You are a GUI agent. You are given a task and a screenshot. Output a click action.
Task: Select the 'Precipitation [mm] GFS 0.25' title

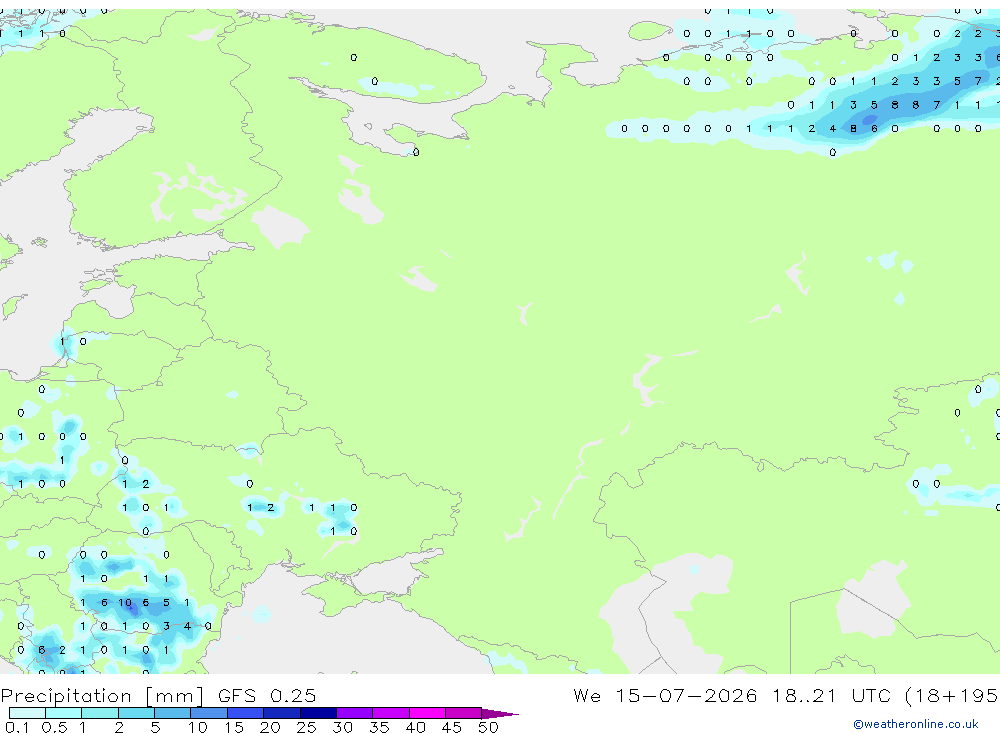click(158, 696)
